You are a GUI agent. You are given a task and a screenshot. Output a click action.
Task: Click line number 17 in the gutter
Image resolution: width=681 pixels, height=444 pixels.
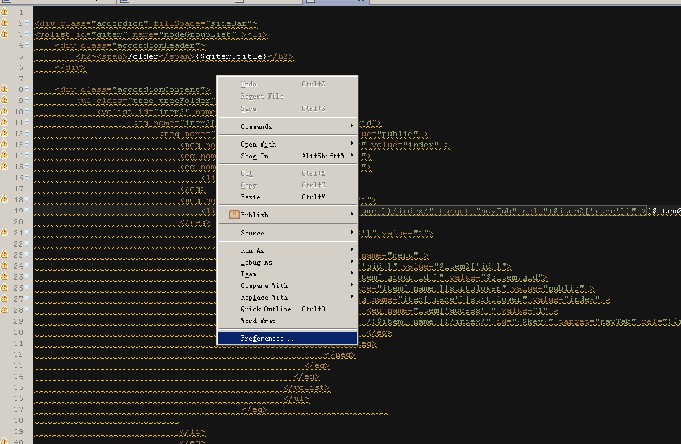(19, 188)
